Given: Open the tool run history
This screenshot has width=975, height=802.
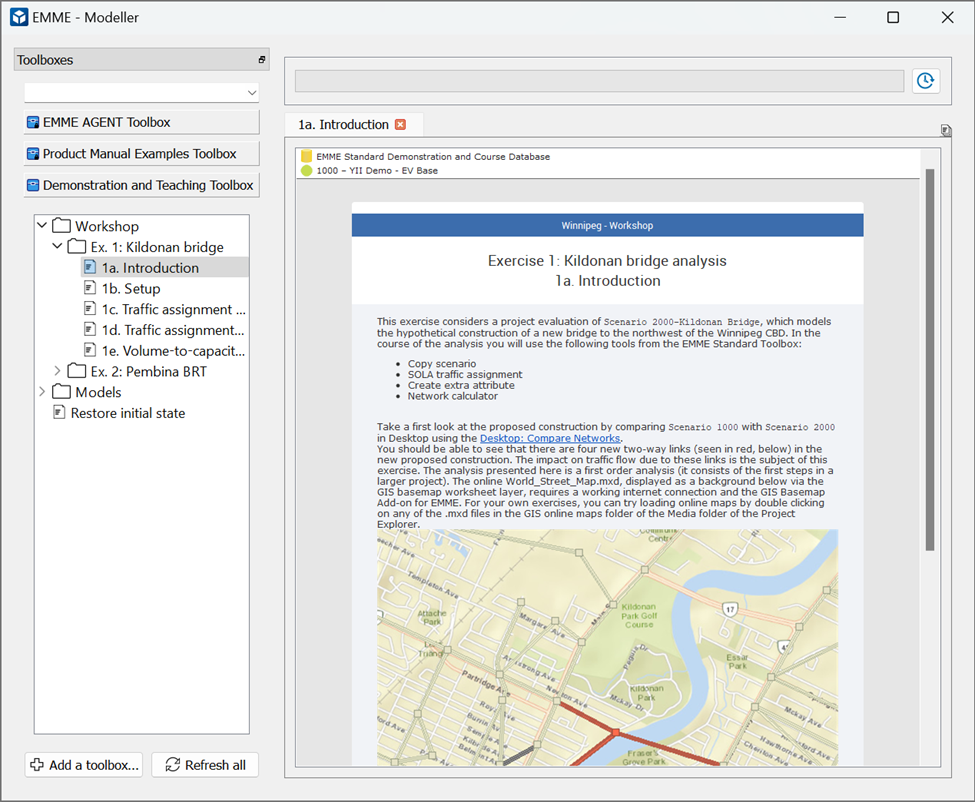Looking at the screenshot, I should pos(925,80).
